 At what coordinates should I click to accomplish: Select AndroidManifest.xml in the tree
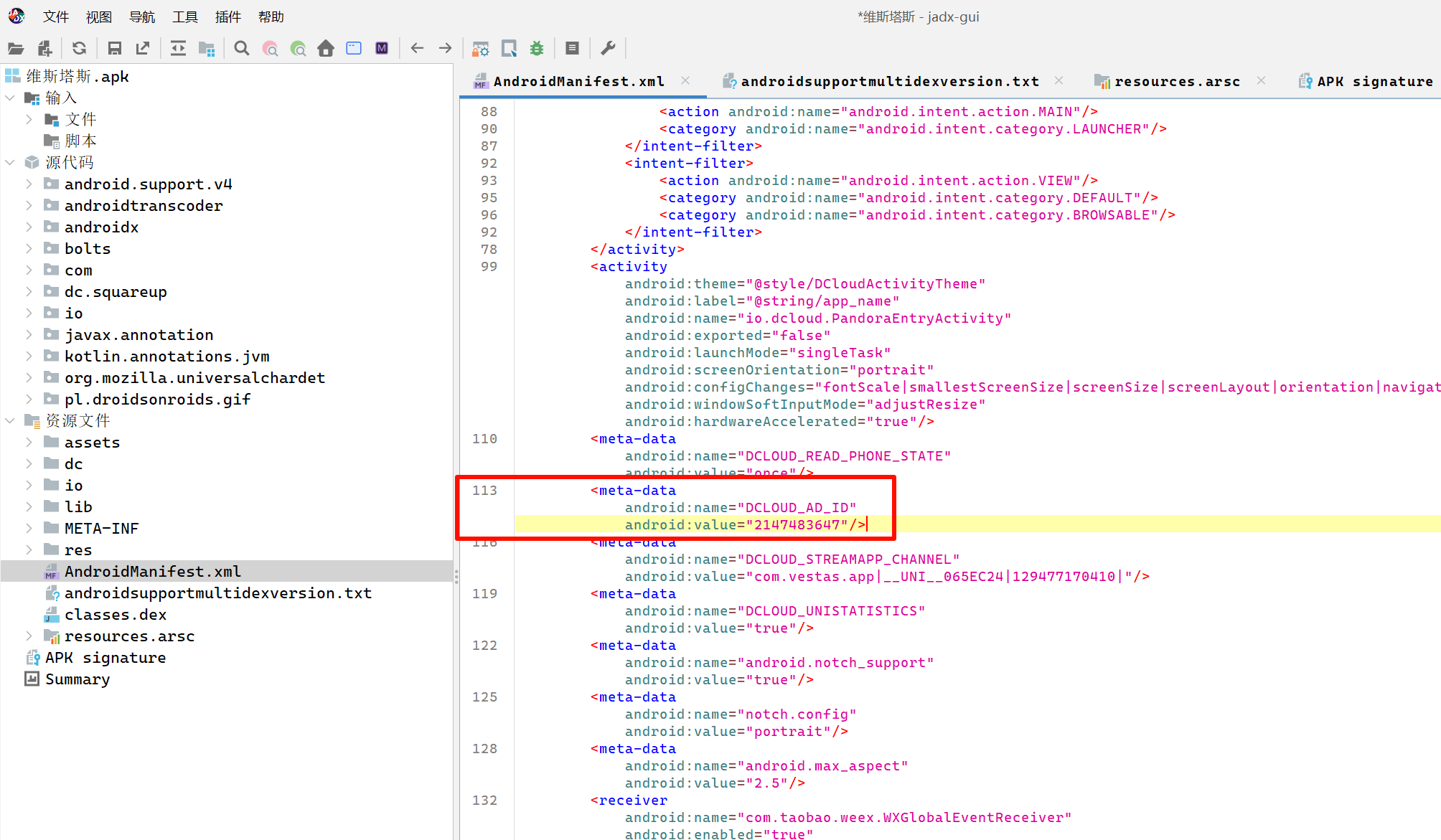(152, 571)
